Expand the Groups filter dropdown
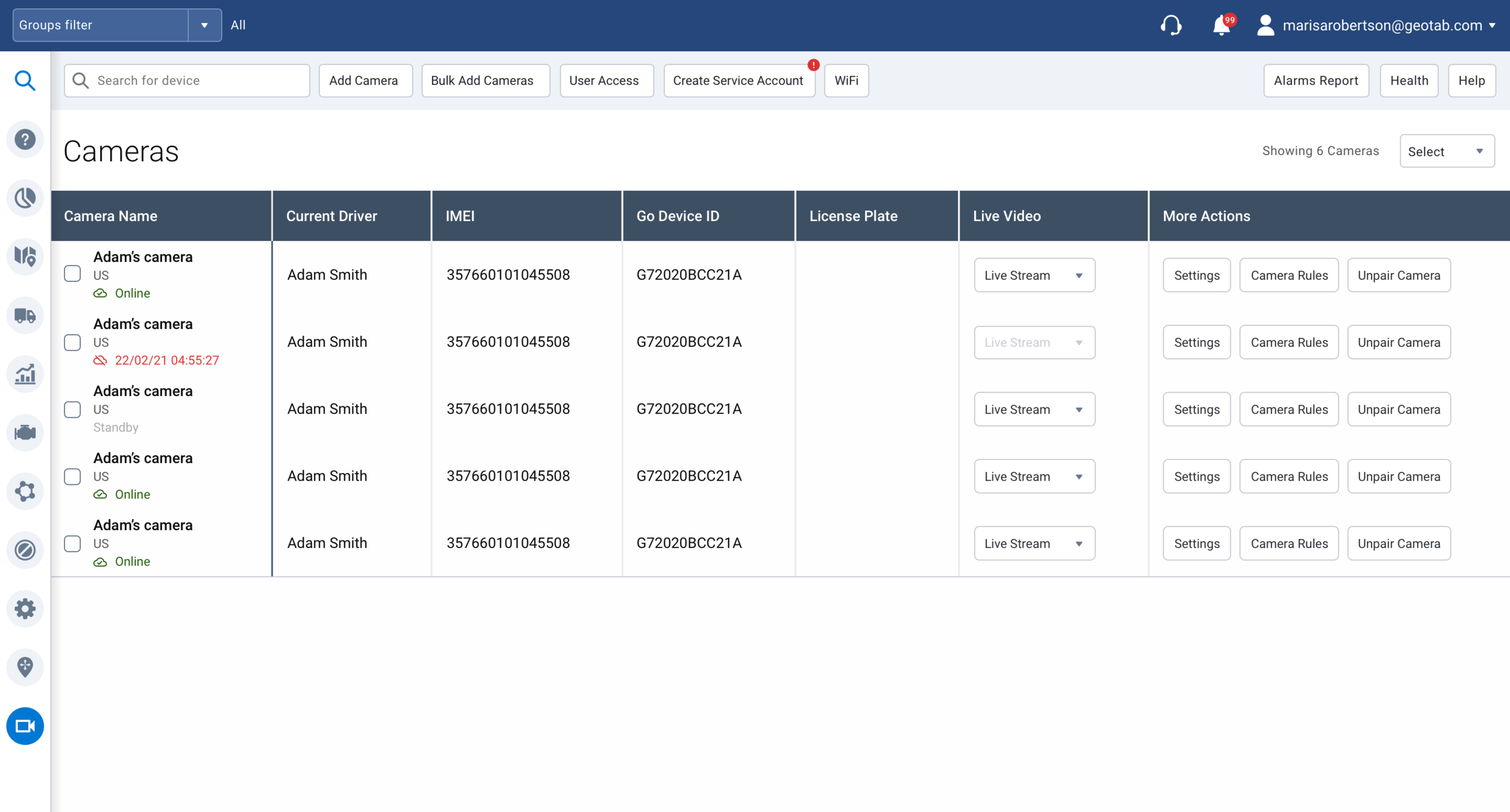The height and width of the screenshot is (812, 1510). [205, 25]
